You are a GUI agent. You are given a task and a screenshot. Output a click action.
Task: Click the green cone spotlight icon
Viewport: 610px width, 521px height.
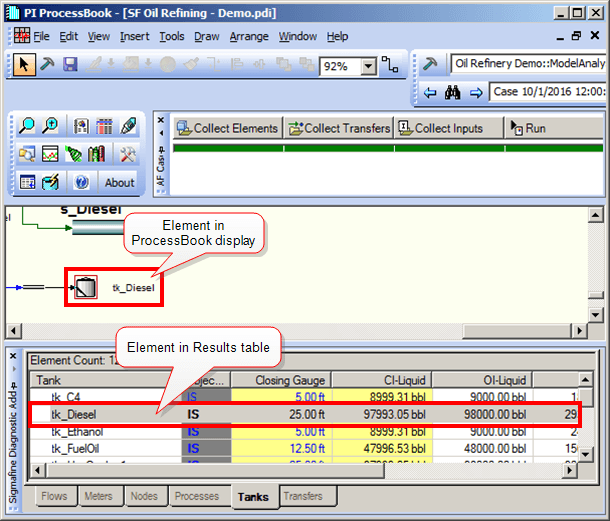74,154
